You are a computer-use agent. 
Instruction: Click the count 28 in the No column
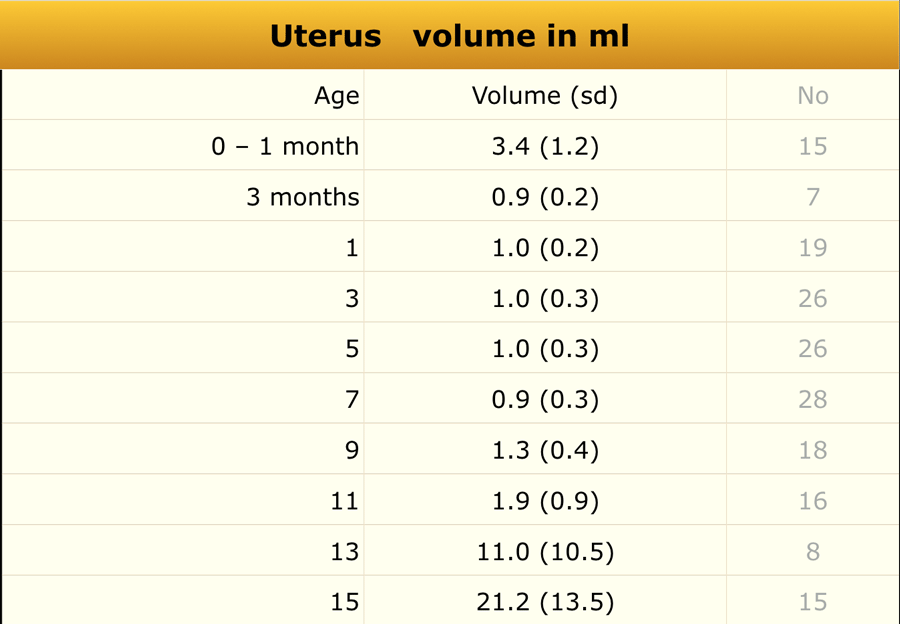point(812,400)
